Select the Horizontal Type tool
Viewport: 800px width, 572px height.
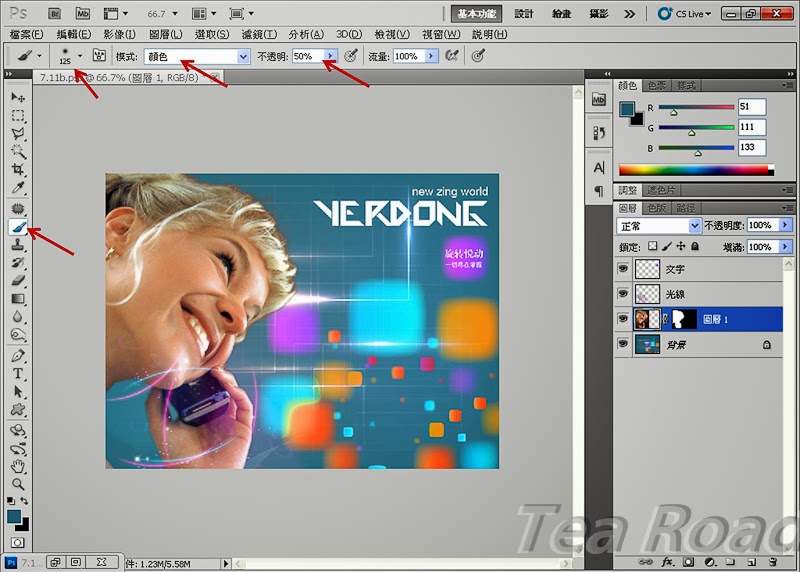pos(18,374)
